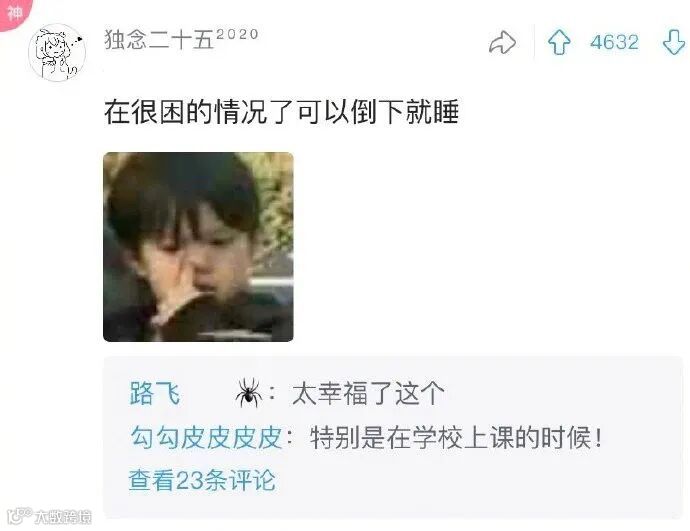The width and height of the screenshot is (690, 531).
Task: Upvote the comment with the up arrow
Action: click(x=559, y=43)
